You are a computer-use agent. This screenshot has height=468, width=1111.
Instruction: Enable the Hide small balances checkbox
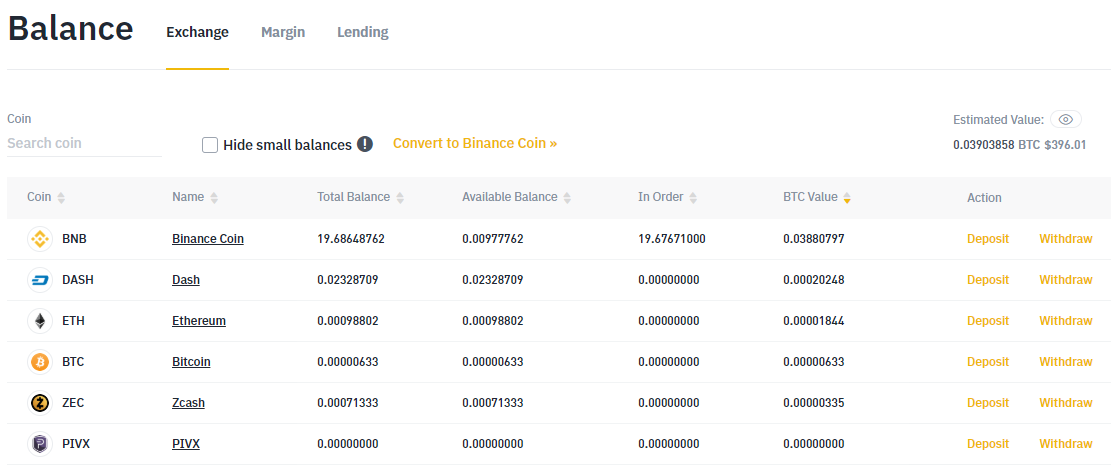coord(210,145)
